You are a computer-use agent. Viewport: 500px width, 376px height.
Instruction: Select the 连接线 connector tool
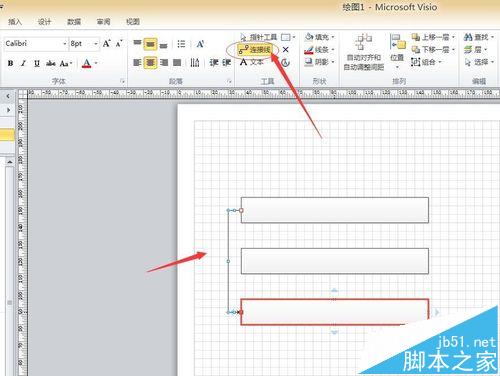coord(254,50)
